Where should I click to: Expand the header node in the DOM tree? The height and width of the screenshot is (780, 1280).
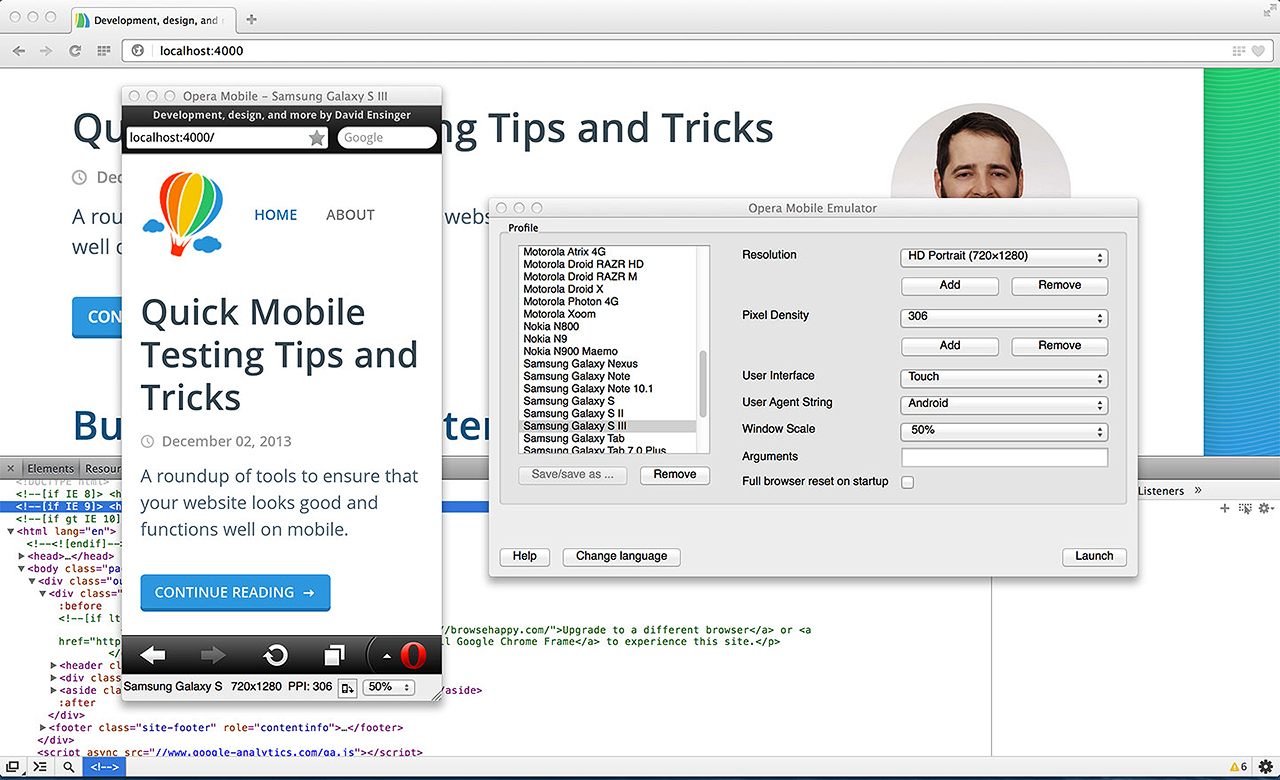coord(54,666)
